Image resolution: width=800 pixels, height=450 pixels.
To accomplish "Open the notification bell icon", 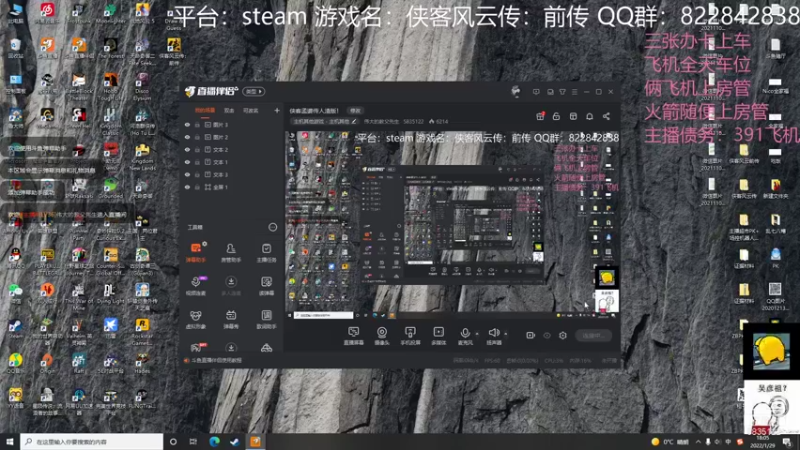I will (589, 116).
